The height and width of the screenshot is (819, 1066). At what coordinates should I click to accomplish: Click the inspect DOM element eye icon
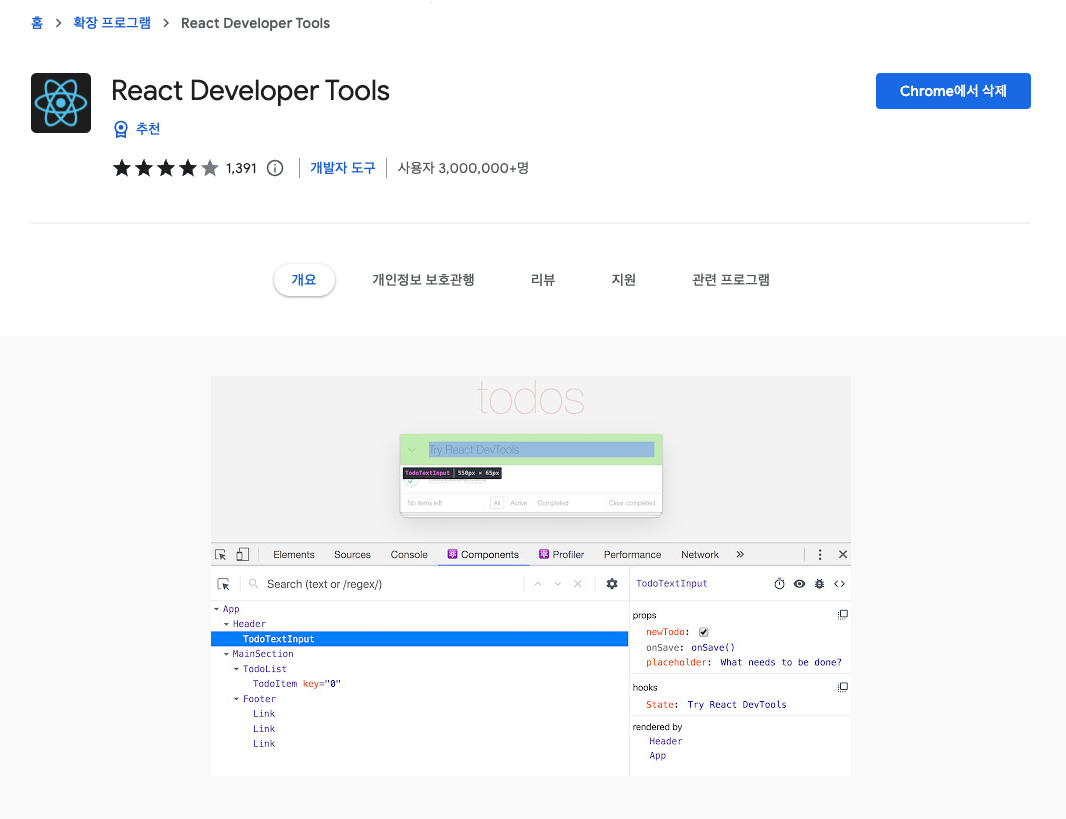coord(800,584)
